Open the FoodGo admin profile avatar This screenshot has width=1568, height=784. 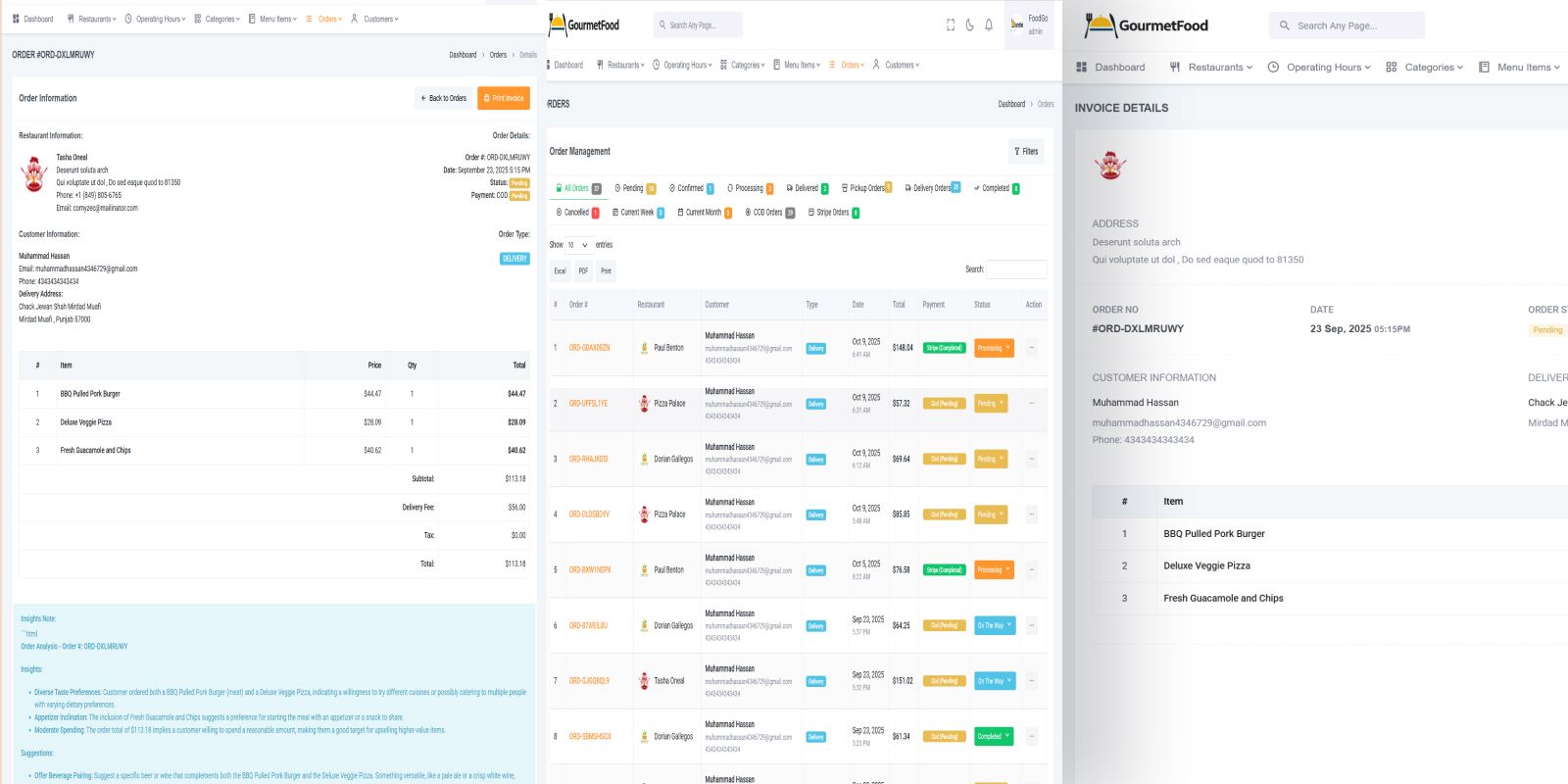1017,24
